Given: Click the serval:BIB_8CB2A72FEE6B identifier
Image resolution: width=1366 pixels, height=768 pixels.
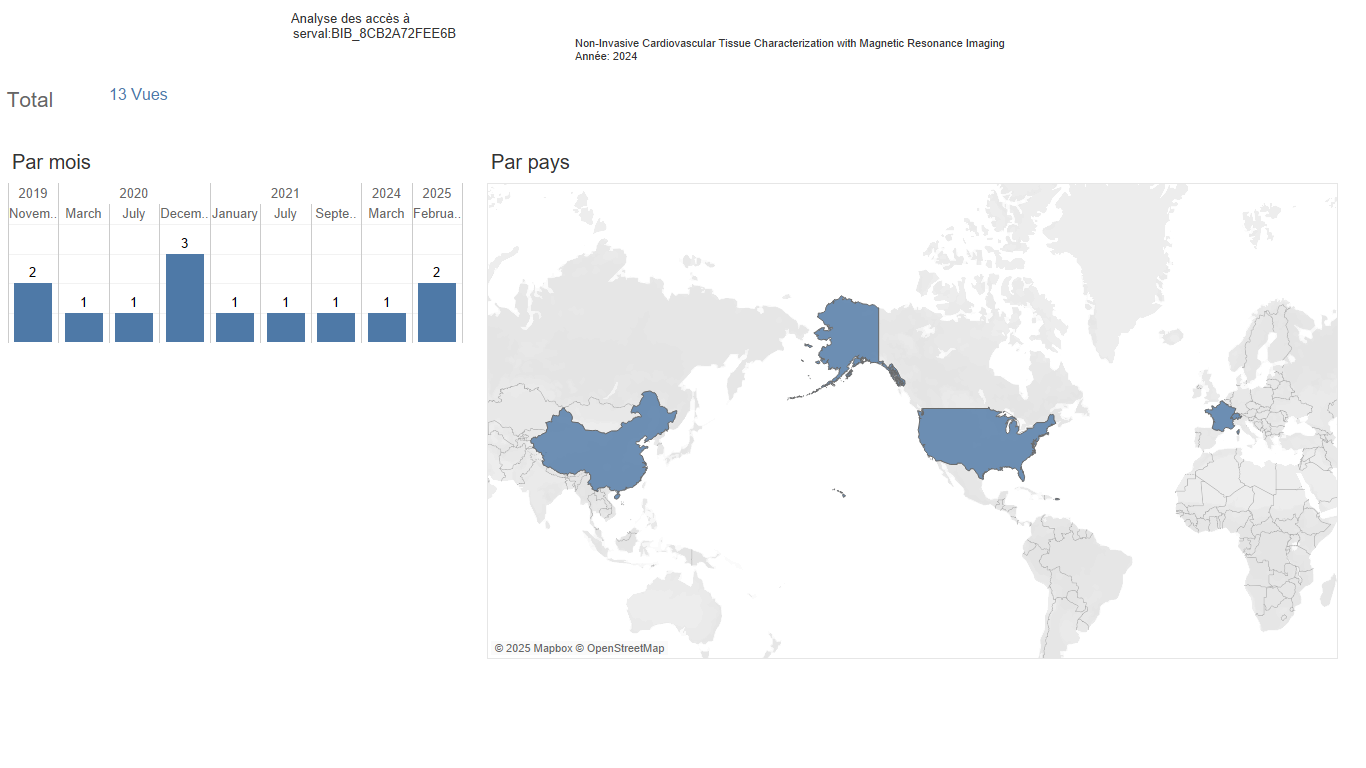Looking at the screenshot, I should pyautogui.click(x=375, y=33).
